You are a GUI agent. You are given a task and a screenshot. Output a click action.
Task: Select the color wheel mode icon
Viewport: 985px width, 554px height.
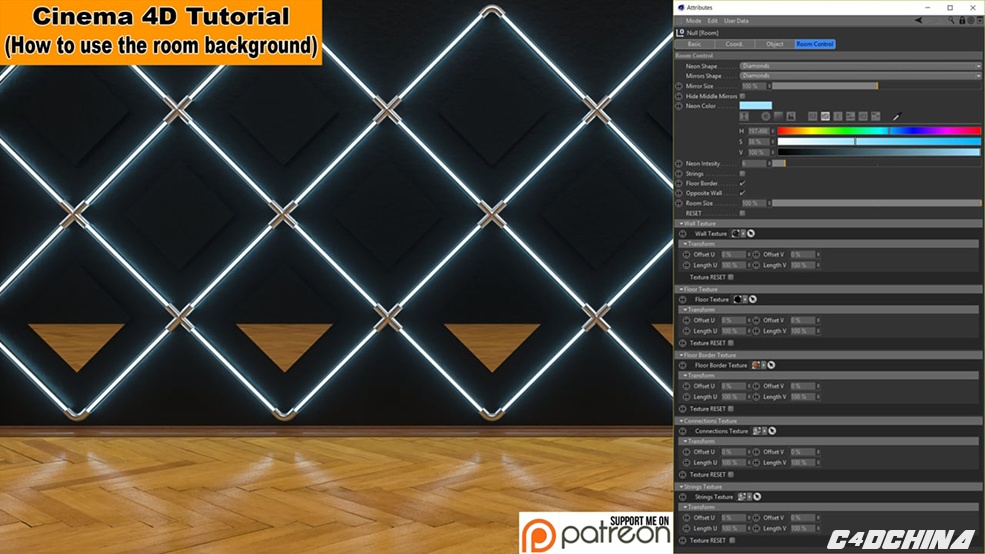click(x=766, y=116)
